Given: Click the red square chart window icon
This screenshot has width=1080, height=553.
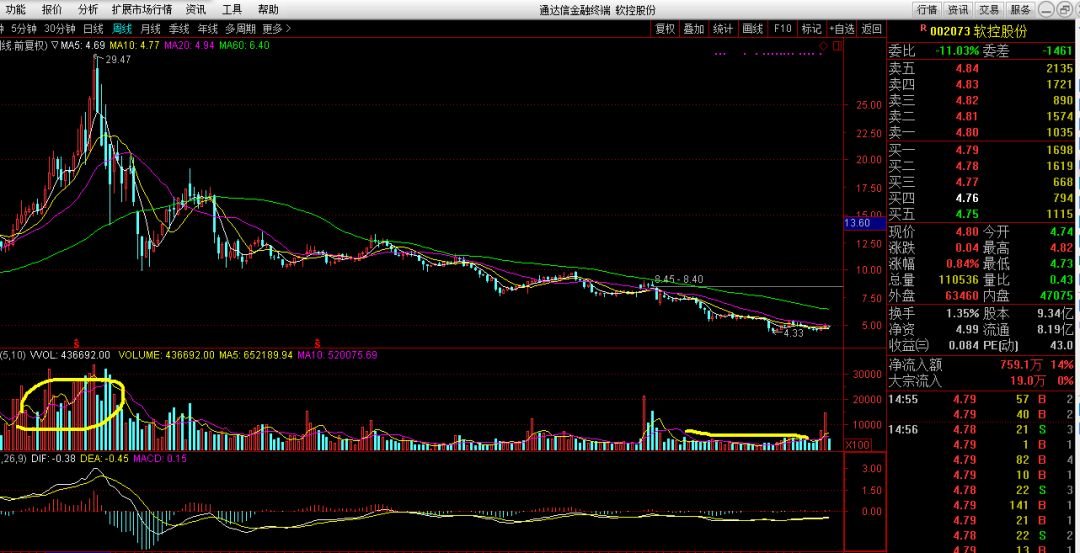Looking at the screenshot, I should click(x=837, y=45).
